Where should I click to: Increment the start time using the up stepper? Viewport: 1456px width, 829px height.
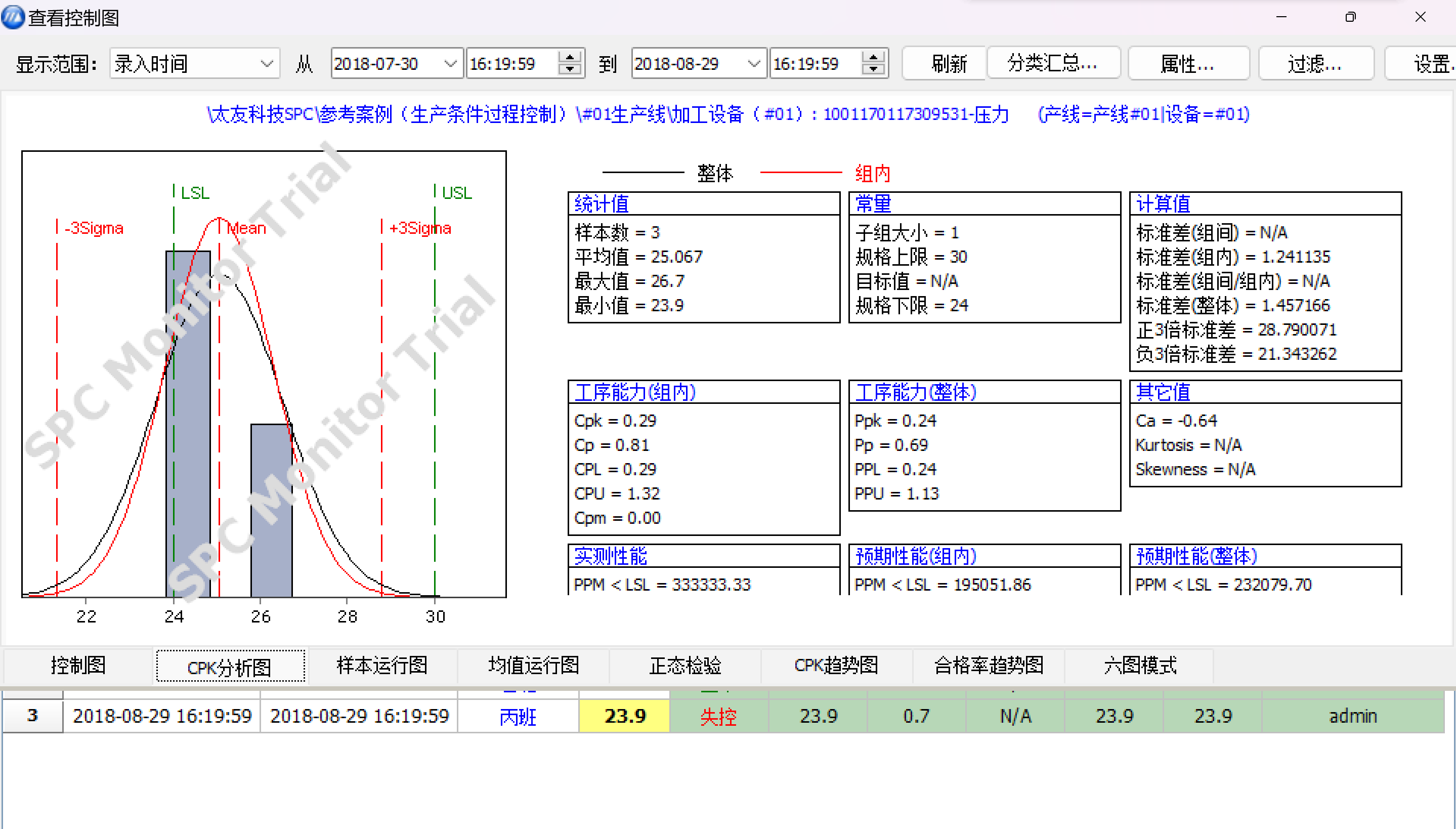[x=569, y=56]
